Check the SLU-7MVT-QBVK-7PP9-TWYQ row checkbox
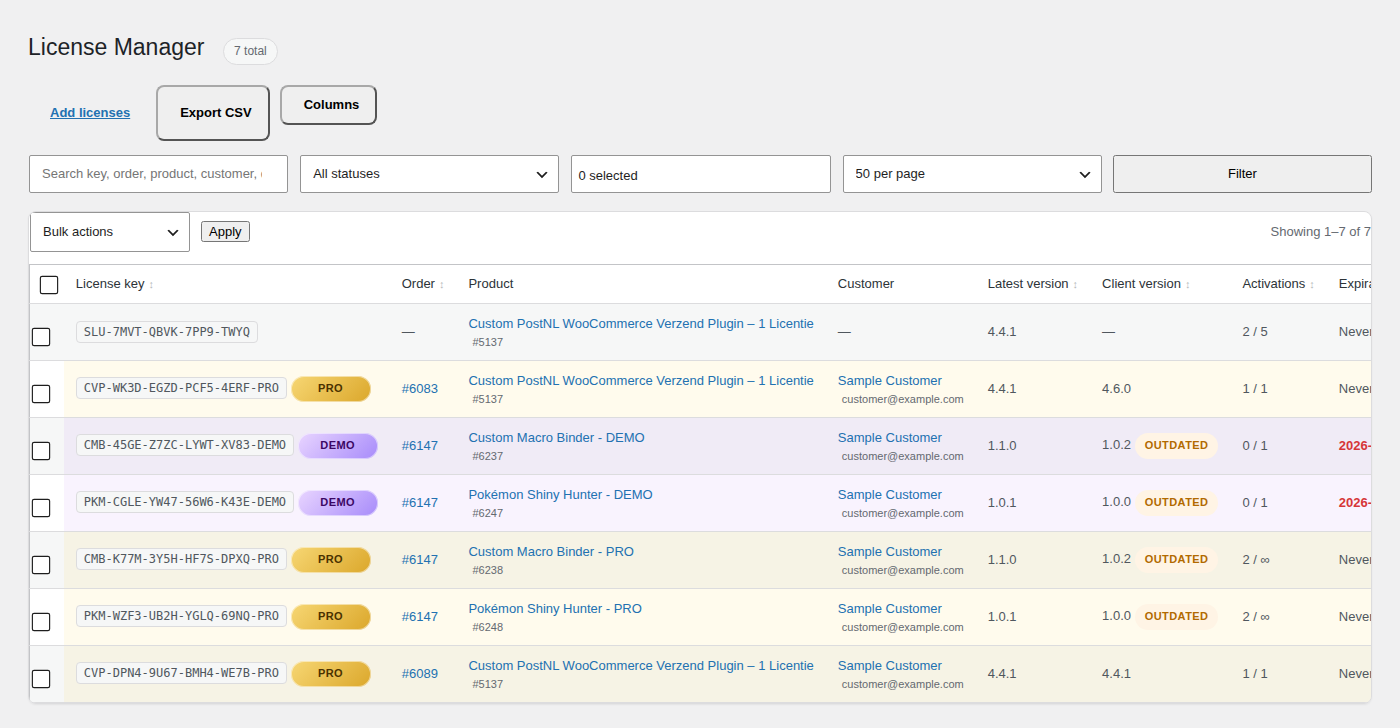Image resolution: width=1400 pixels, height=728 pixels. click(41, 337)
